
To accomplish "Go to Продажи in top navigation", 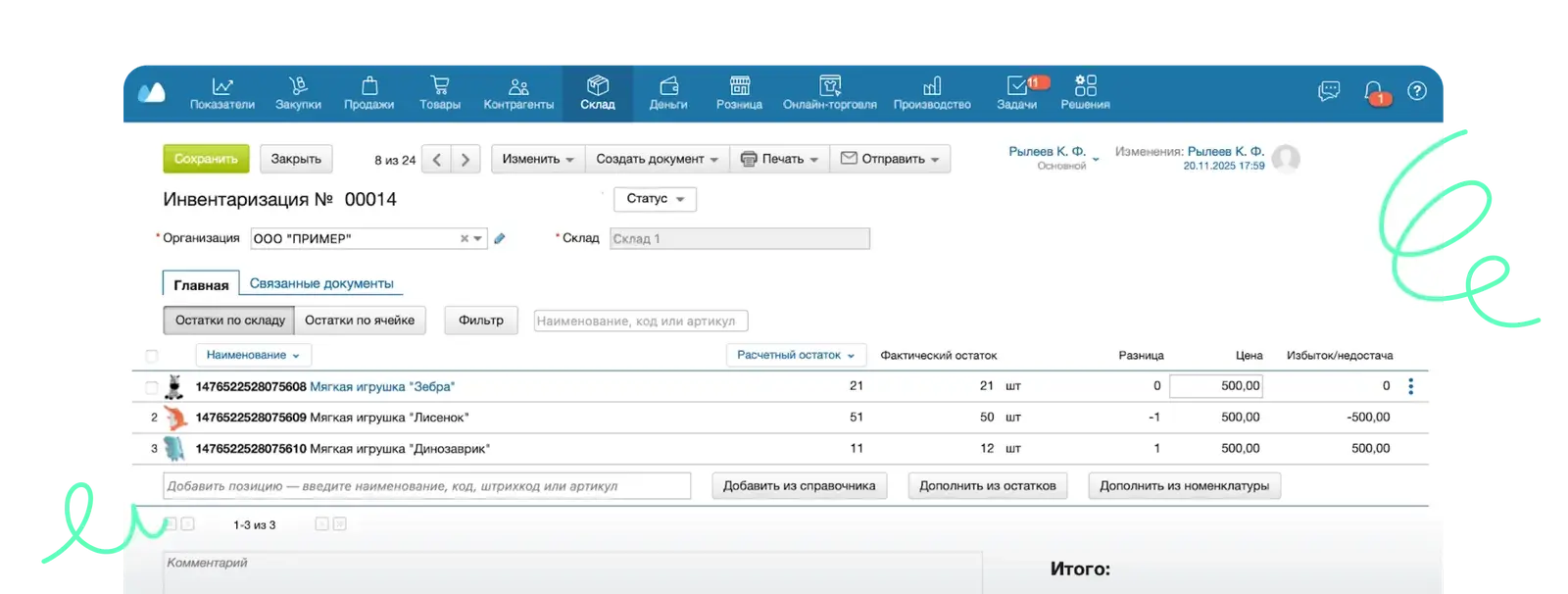I will (x=369, y=93).
